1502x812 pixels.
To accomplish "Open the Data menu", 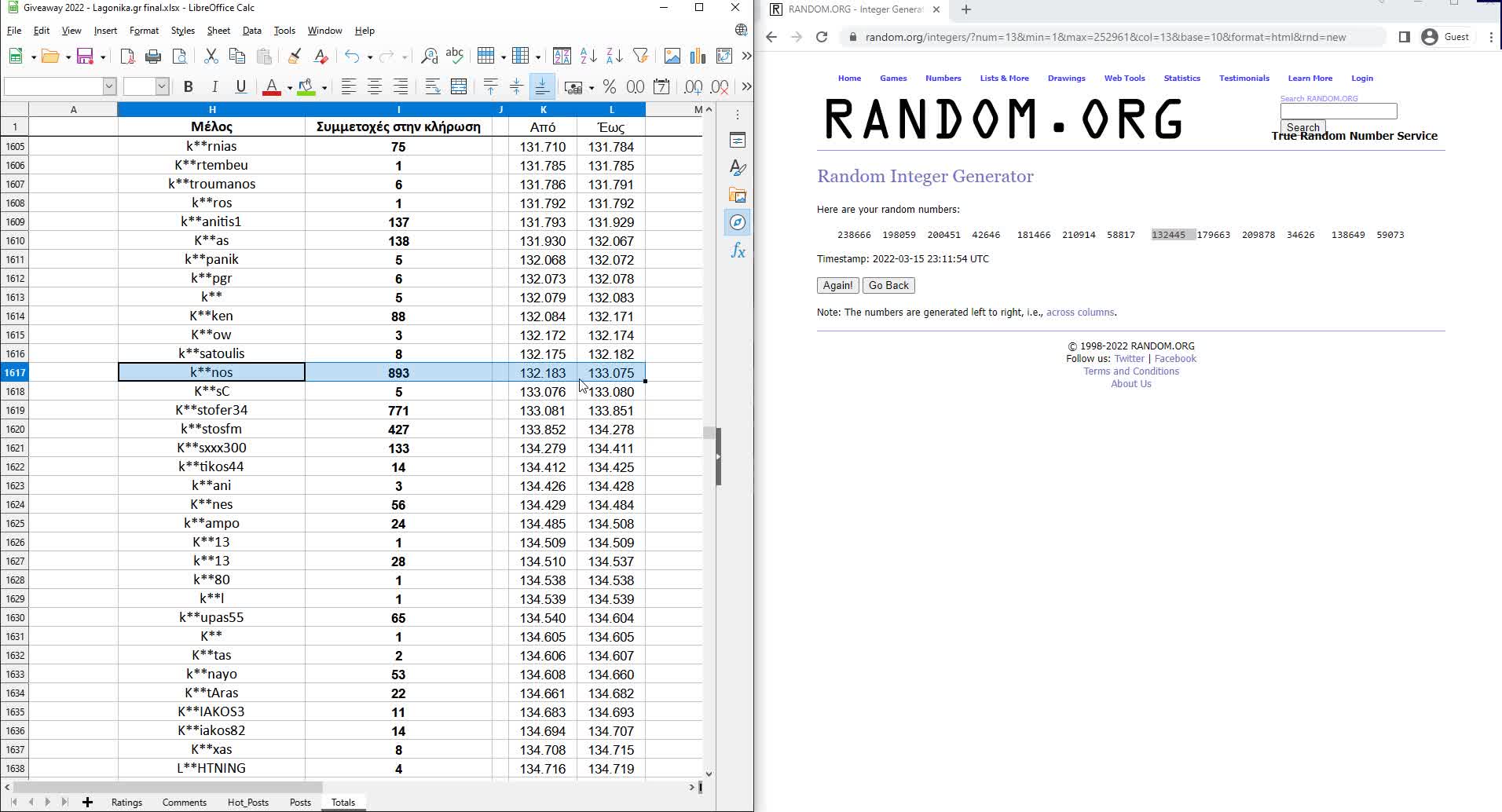I will pos(251,31).
